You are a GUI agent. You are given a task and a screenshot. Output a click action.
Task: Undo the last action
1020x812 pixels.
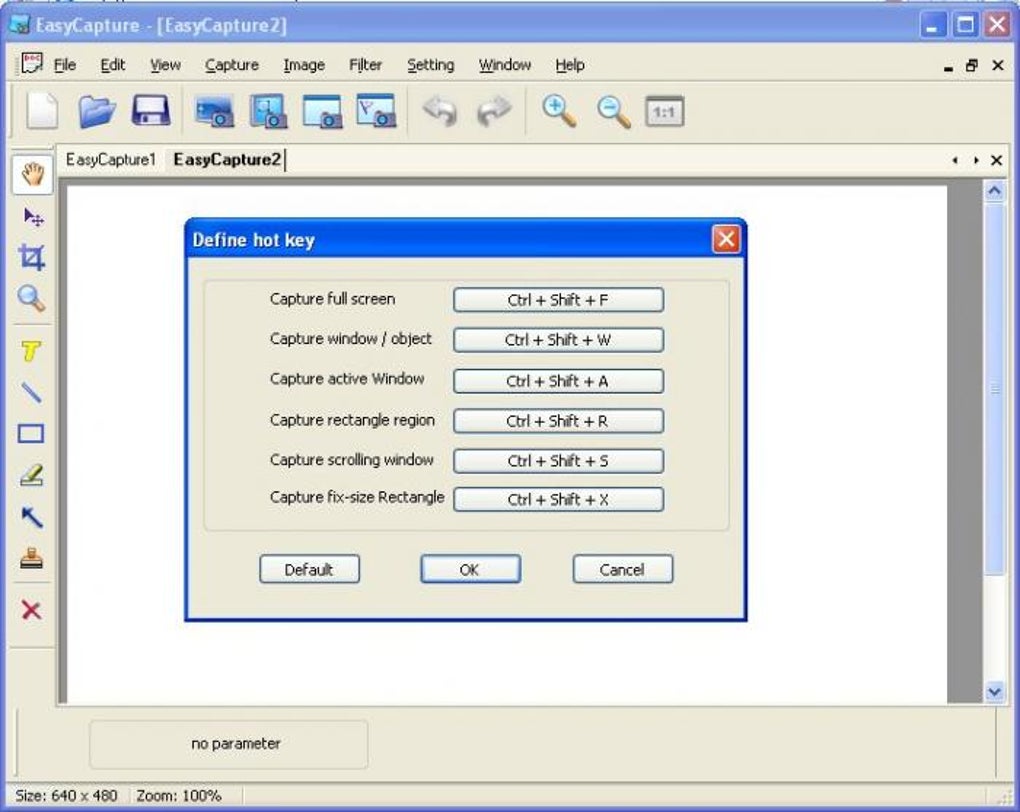[x=440, y=111]
